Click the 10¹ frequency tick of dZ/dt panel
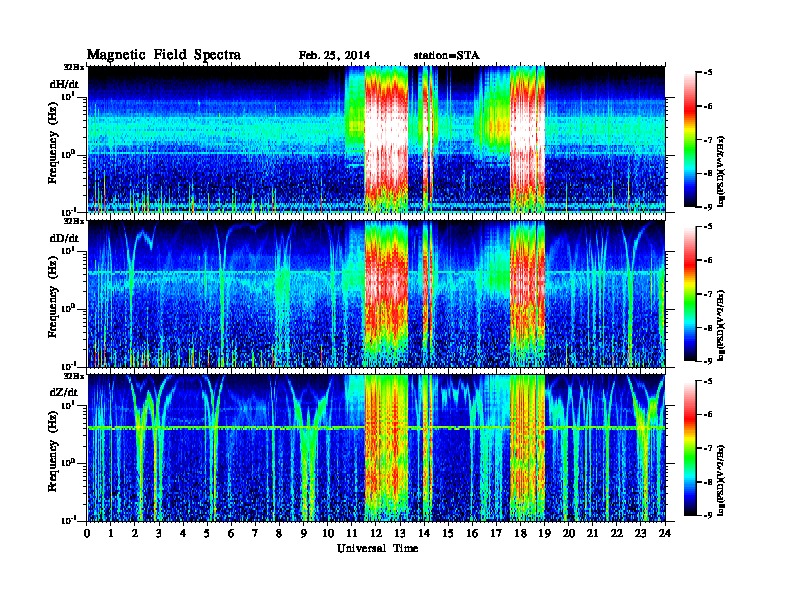792x612 pixels. (68, 405)
